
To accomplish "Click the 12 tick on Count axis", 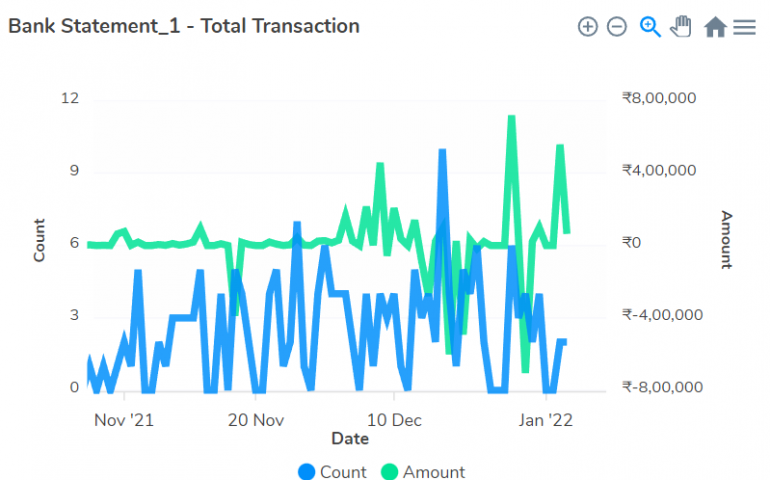I will pos(69,98).
